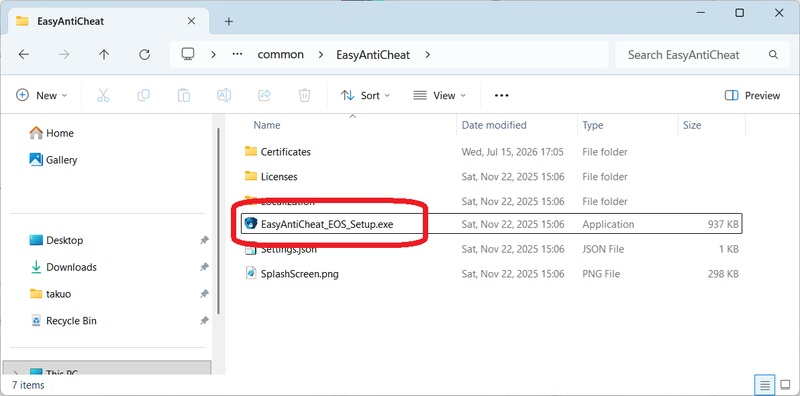Select the Certificates folder

(286, 152)
